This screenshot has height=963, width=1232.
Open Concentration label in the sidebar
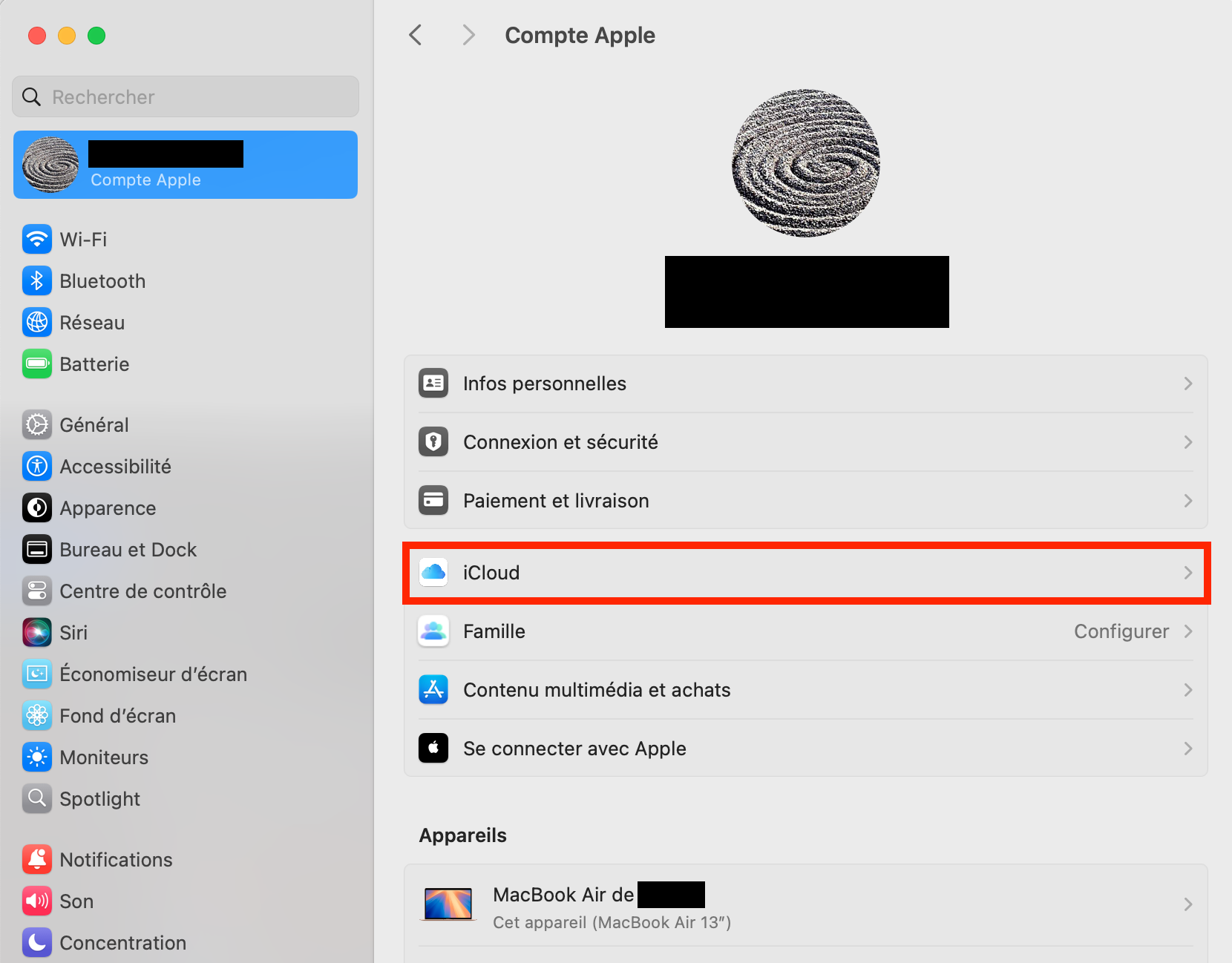pos(123,943)
